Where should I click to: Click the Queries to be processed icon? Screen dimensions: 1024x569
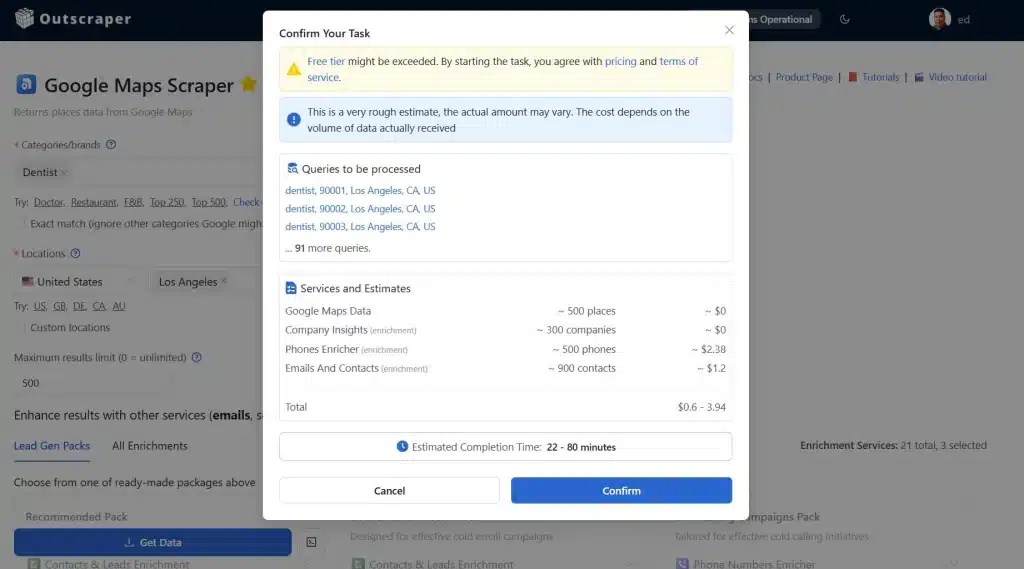click(x=292, y=169)
